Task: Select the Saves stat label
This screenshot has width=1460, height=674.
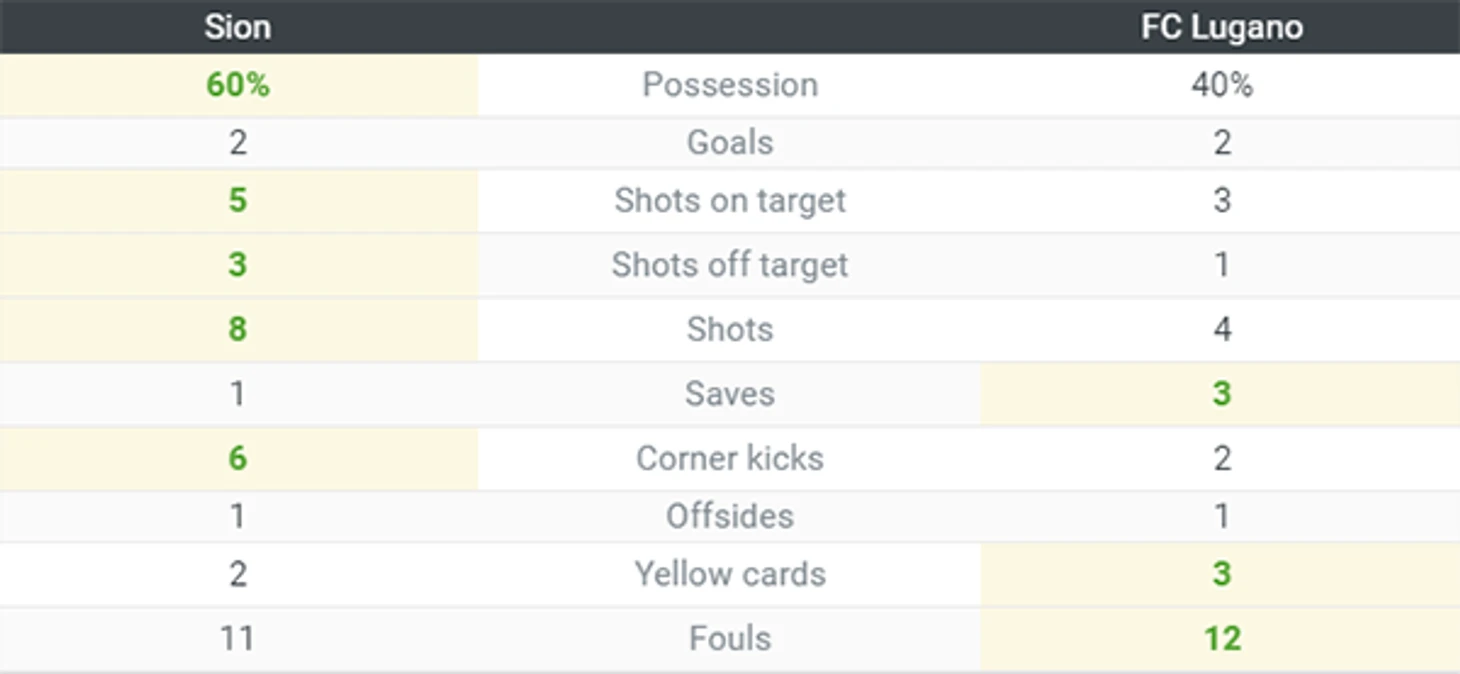Action: point(730,394)
